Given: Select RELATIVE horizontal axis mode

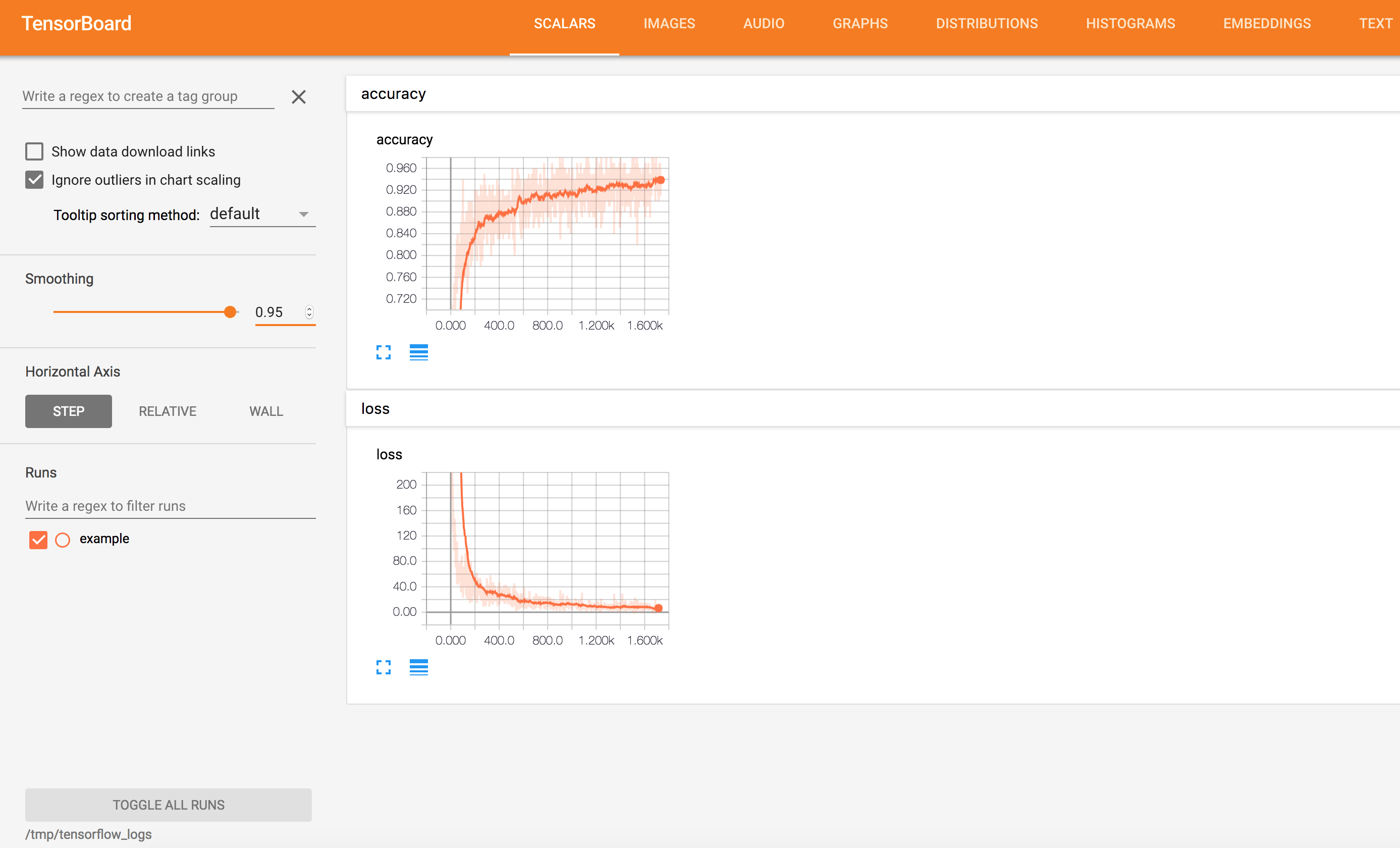Looking at the screenshot, I should [x=168, y=411].
